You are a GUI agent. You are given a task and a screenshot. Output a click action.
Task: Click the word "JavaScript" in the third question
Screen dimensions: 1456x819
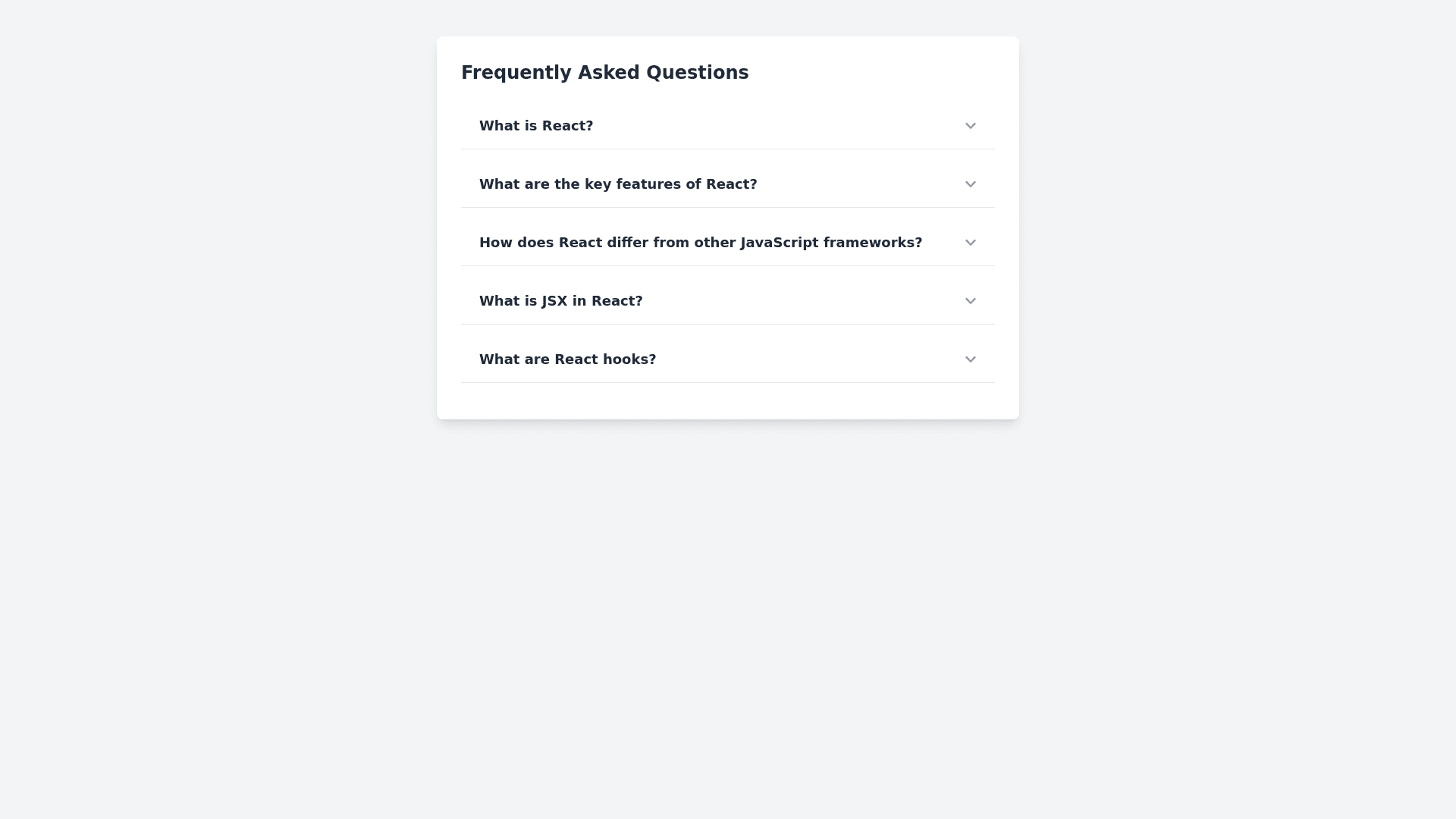coord(780,243)
